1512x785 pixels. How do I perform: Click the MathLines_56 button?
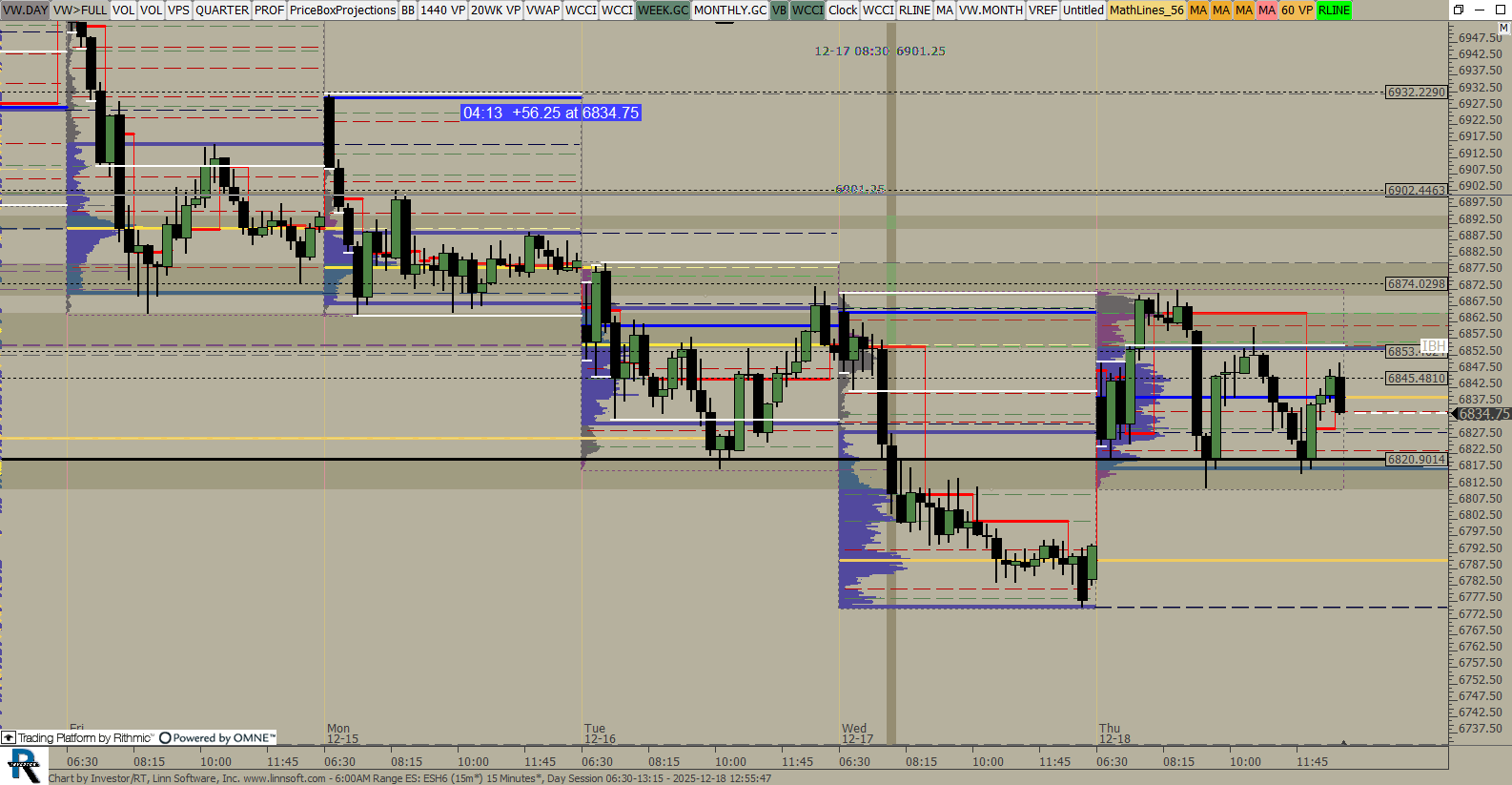coord(1146,10)
